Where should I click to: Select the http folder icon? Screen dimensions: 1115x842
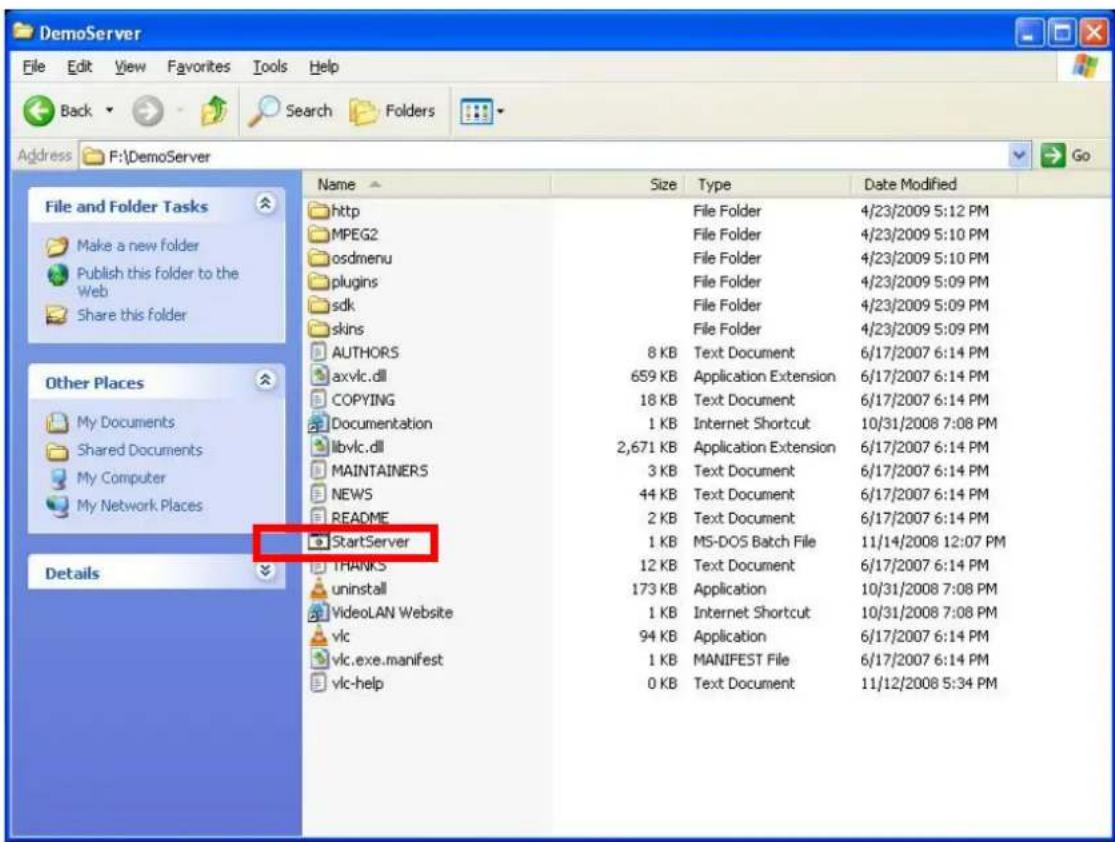[x=319, y=211]
